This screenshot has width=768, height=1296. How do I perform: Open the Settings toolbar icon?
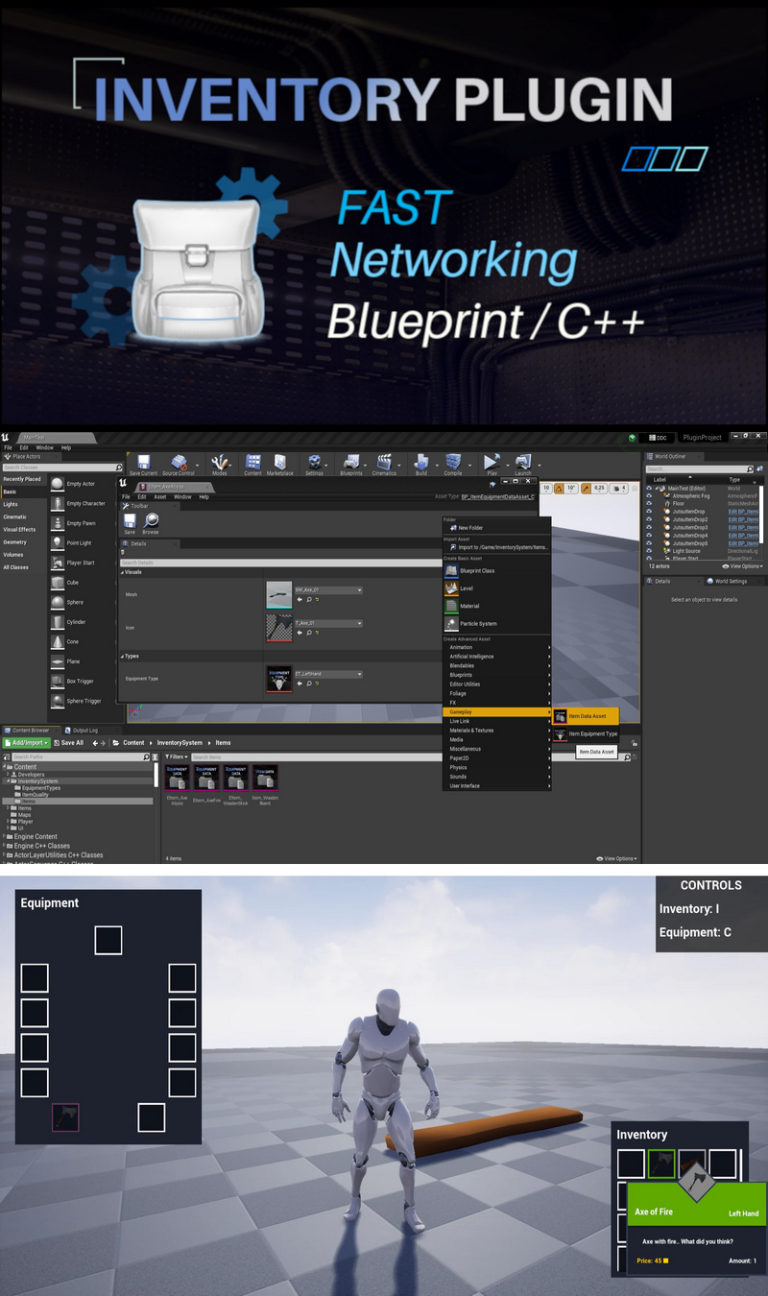[x=314, y=464]
